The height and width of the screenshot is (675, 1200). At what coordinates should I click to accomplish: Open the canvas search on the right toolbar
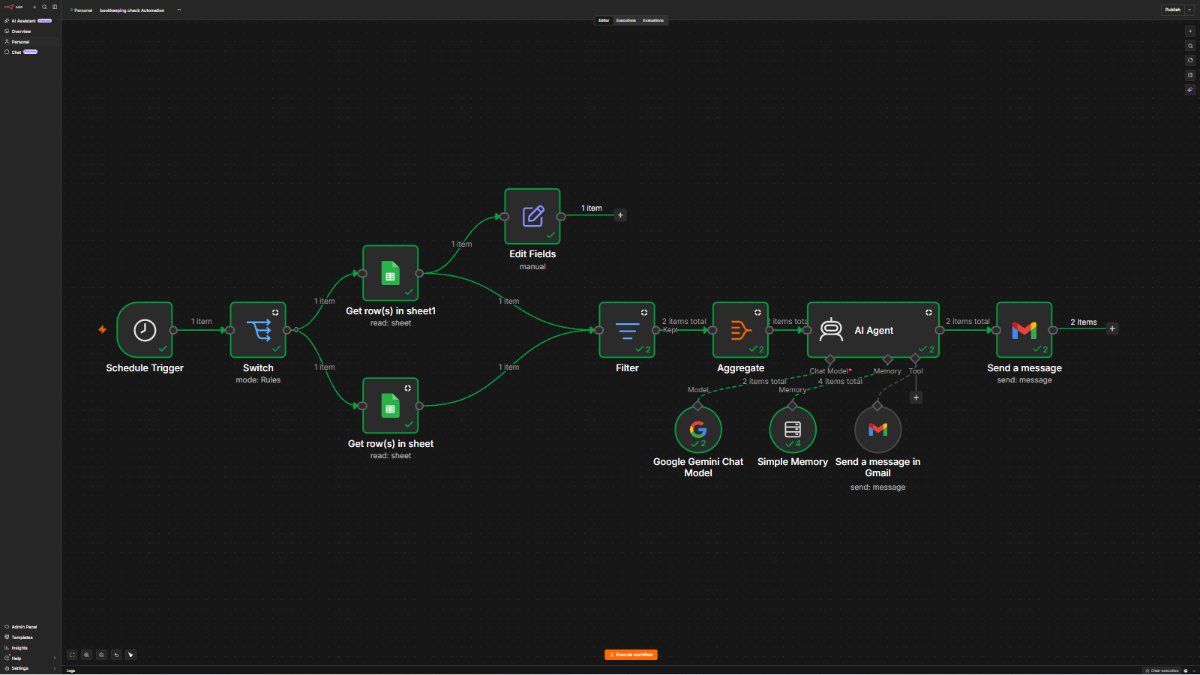click(x=1190, y=46)
